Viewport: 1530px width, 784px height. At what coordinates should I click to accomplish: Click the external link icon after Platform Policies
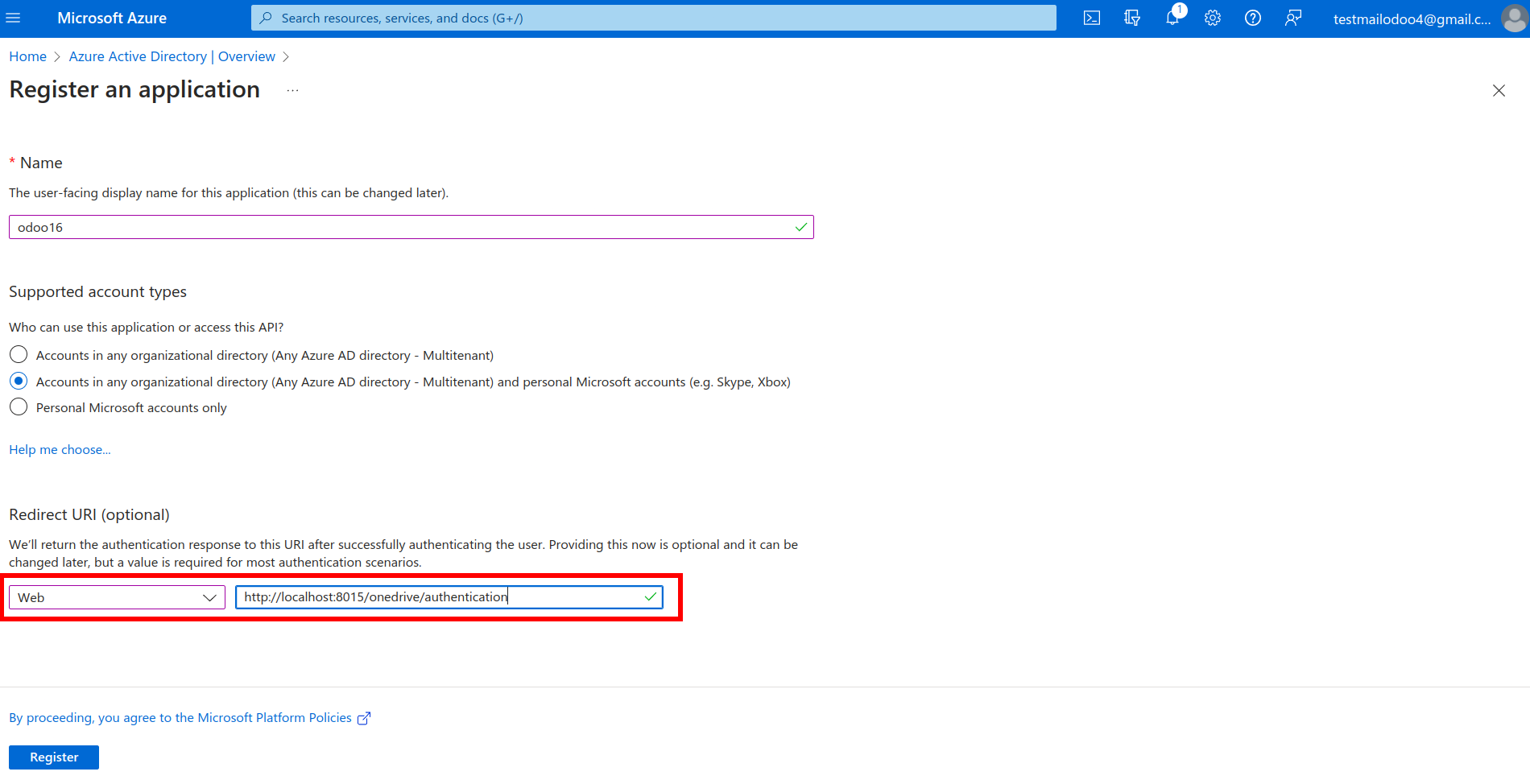(364, 718)
